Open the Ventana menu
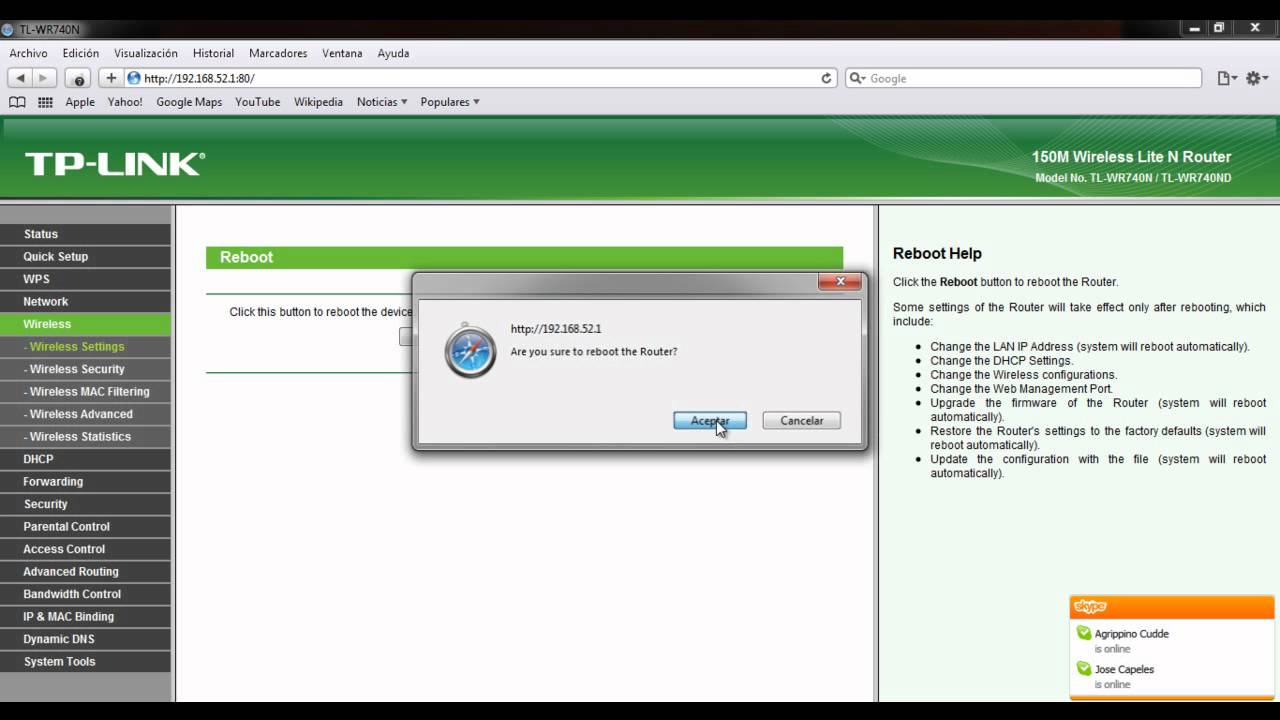Image resolution: width=1280 pixels, height=720 pixels. (342, 53)
